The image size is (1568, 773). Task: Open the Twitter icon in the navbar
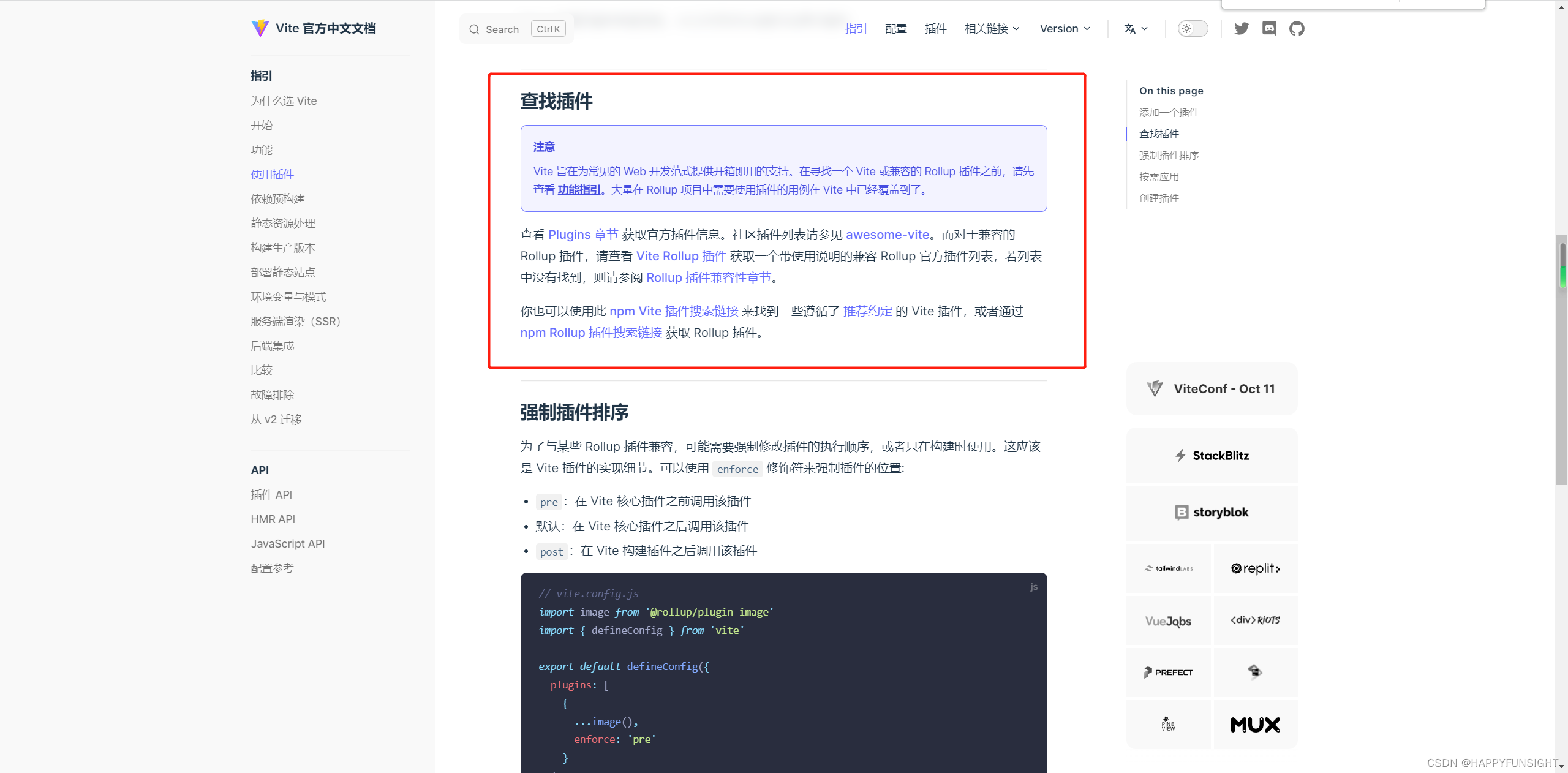pos(1241,28)
